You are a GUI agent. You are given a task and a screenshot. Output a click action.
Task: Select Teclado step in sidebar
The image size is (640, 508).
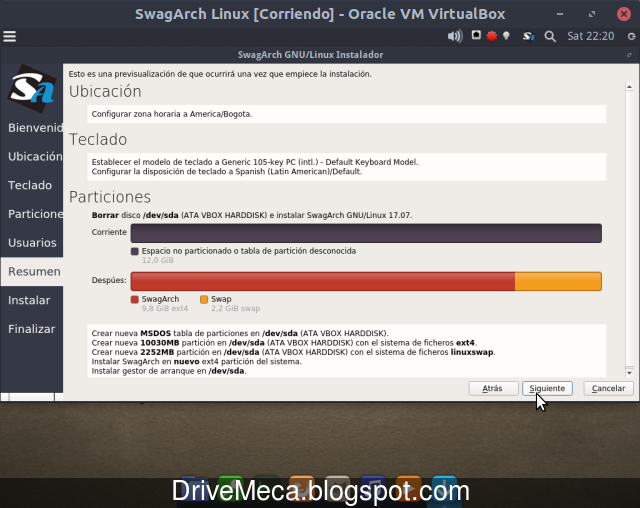30,185
